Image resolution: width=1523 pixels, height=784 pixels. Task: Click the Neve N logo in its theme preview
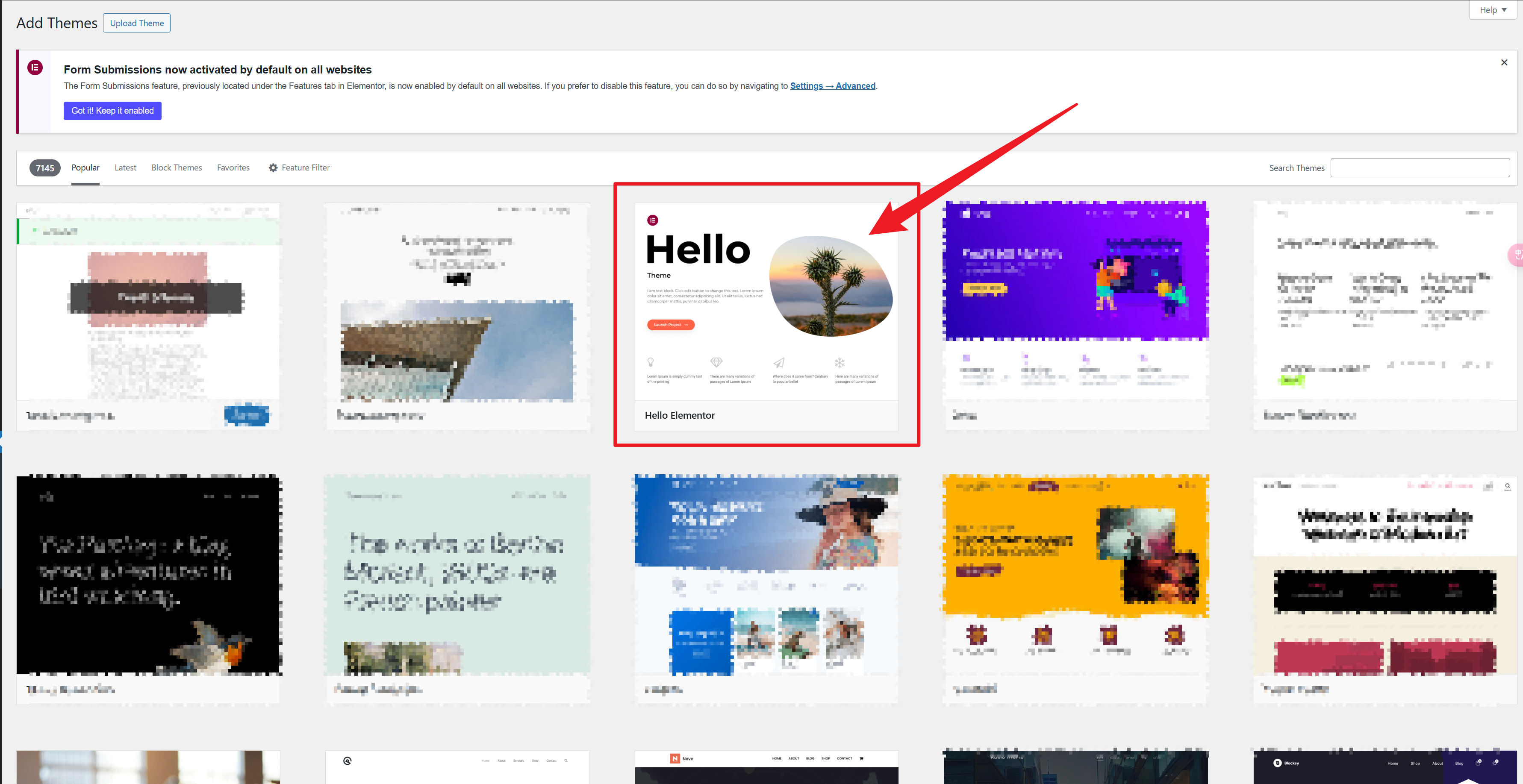pos(675,759)
